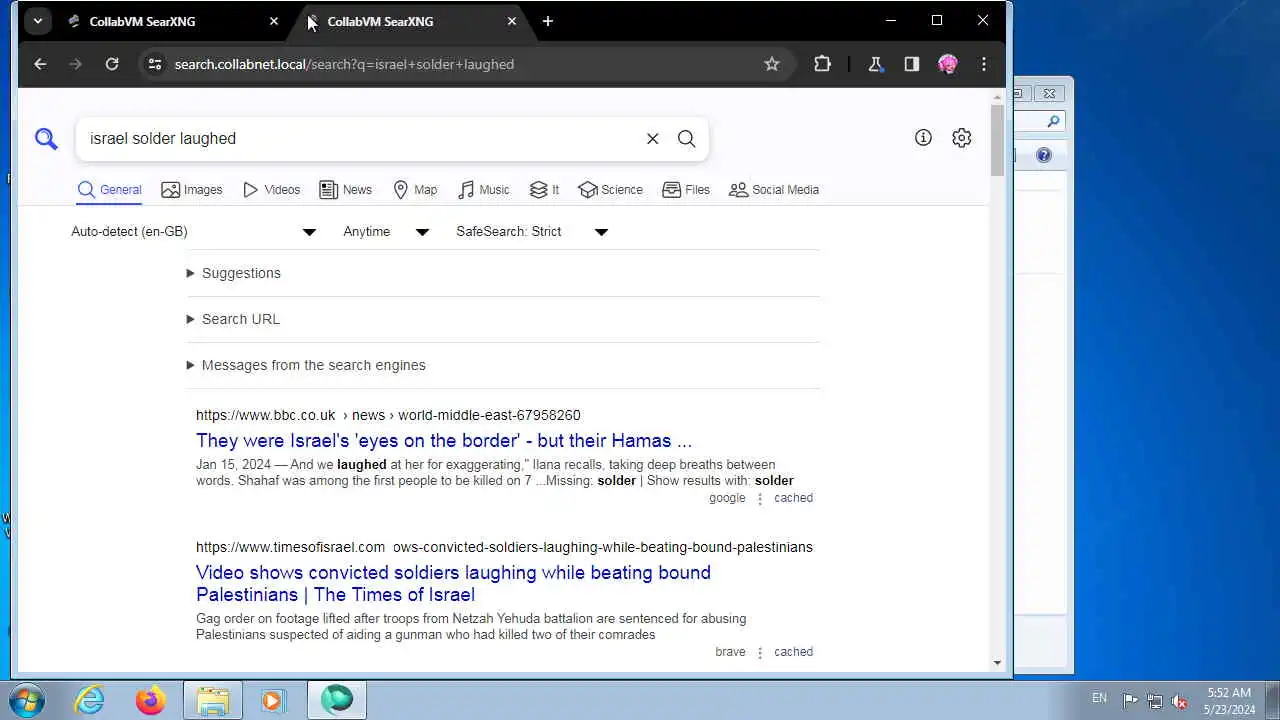Click in the search query input field
Image resolution: width=1280 pixels, height=720 pixels.
pos(360,139)
